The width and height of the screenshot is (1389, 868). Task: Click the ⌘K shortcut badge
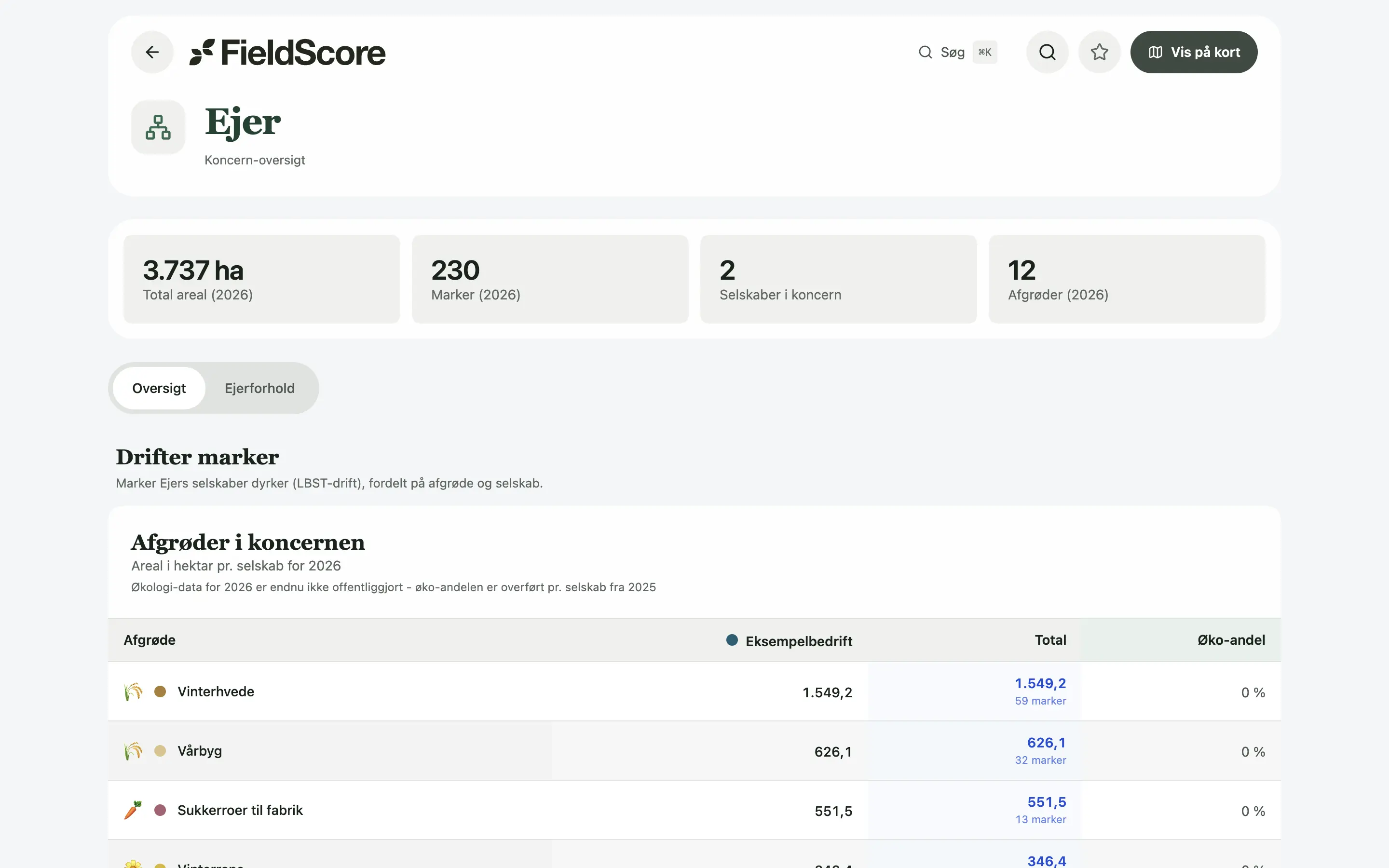pos(985,52)
